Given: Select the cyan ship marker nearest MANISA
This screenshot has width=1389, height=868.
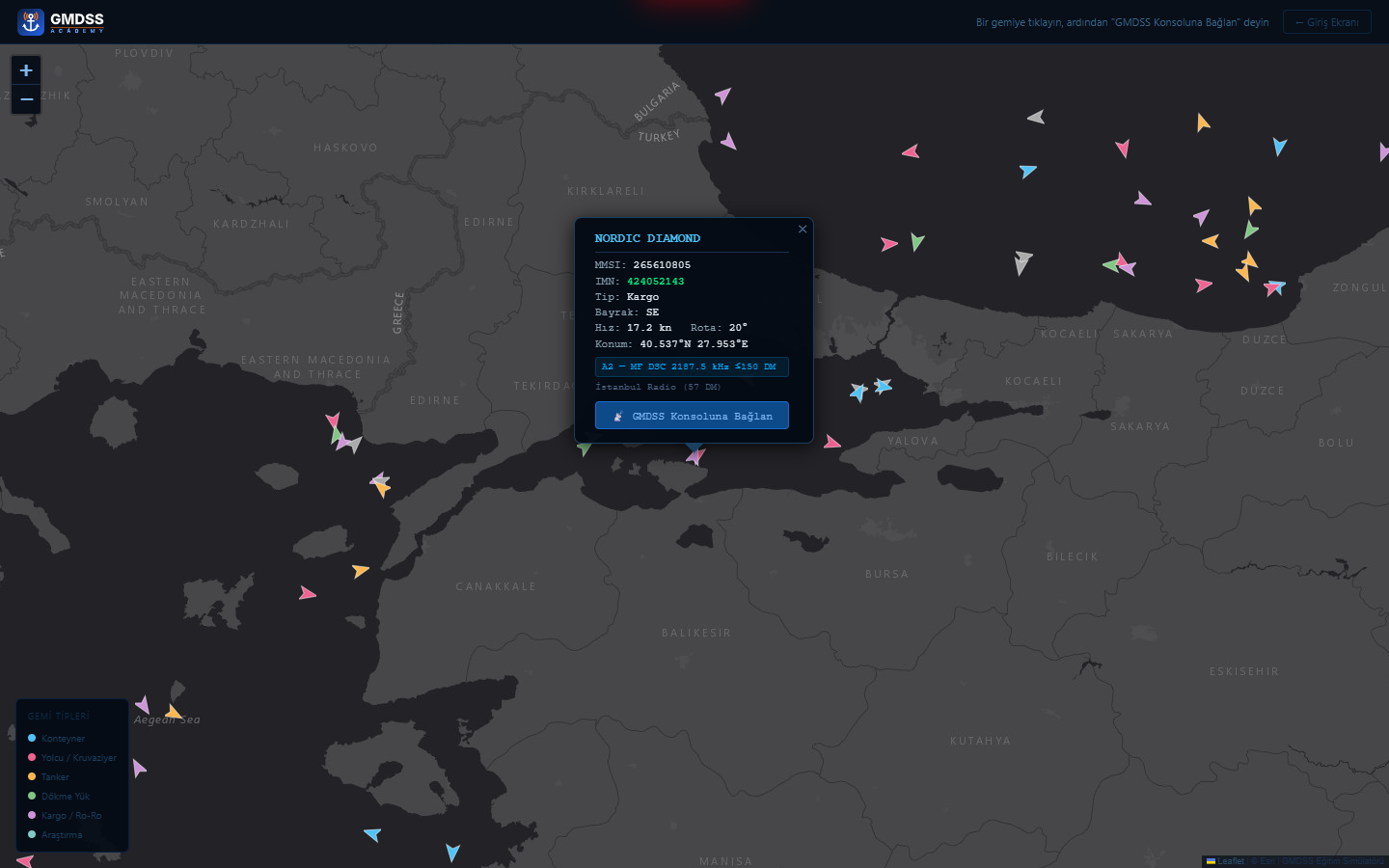Looking at the screenshot, I should click(452, 852).
